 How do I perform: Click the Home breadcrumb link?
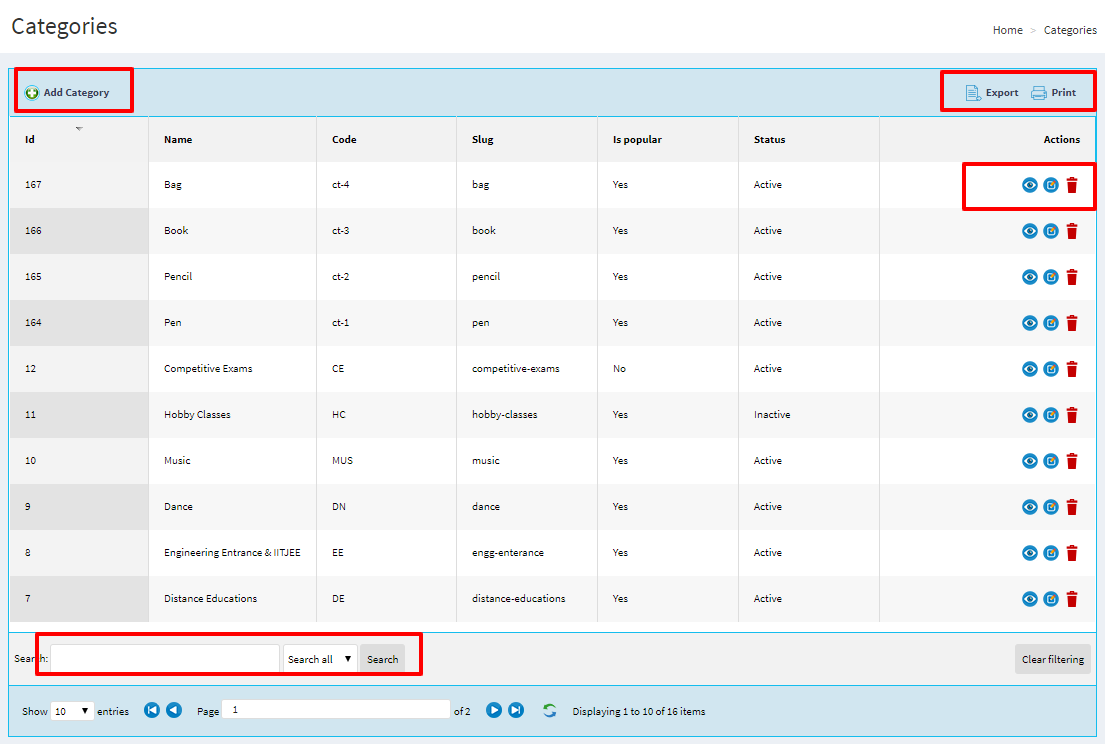[x=1007, y=30]
